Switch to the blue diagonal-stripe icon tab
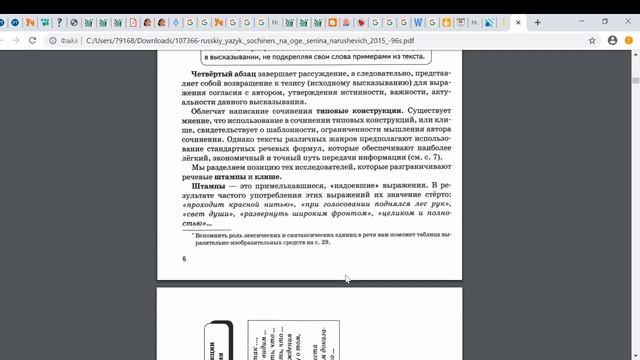This screenshot has width=640, height=360. [489, 23]
